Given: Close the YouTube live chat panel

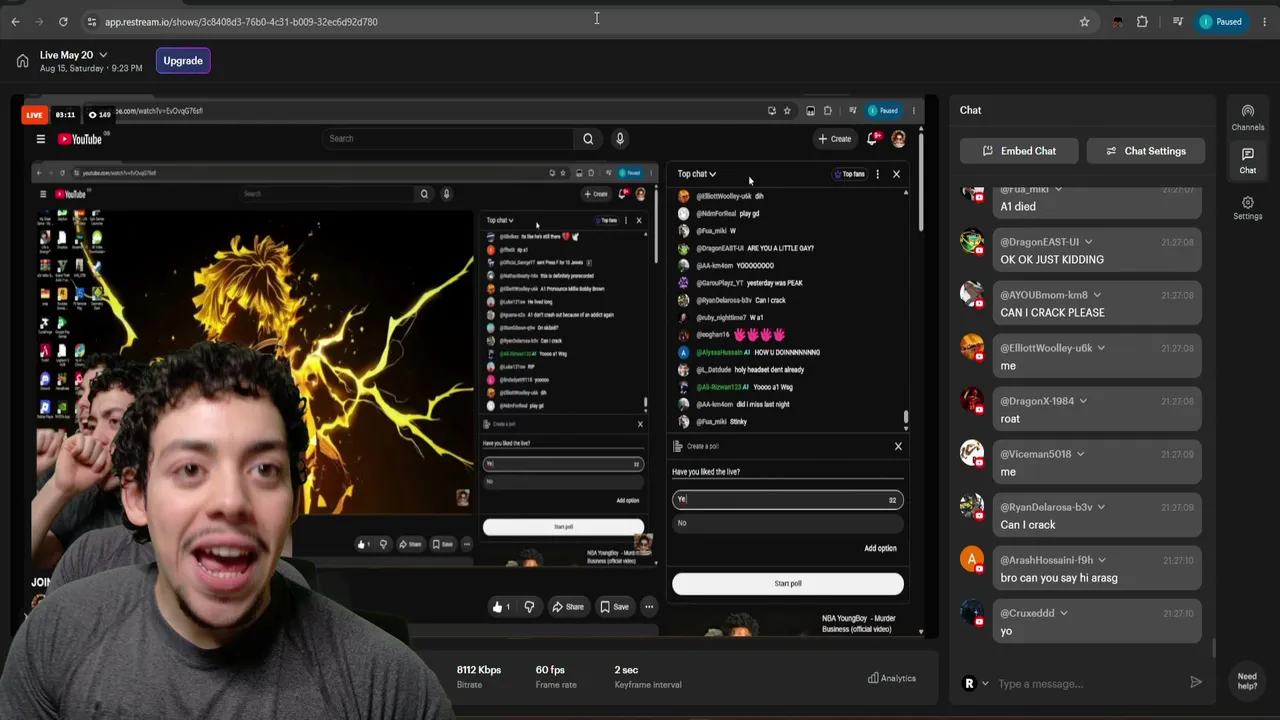Looking at the screenshot, I should (896, 174).
